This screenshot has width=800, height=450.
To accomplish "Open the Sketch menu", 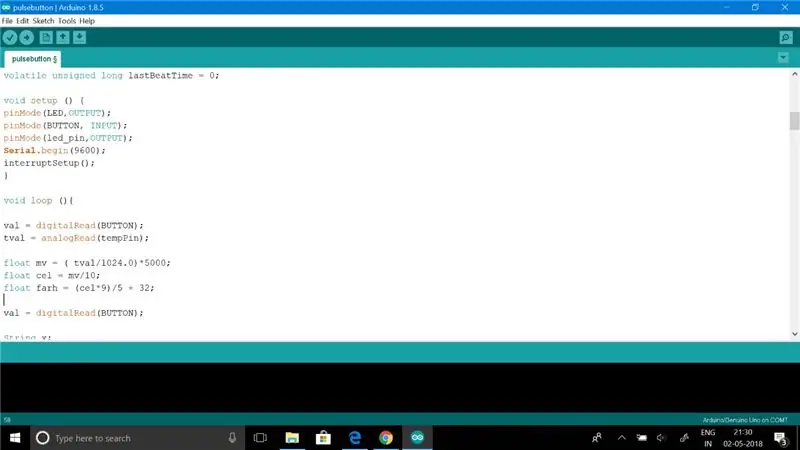I will [43, 21].
